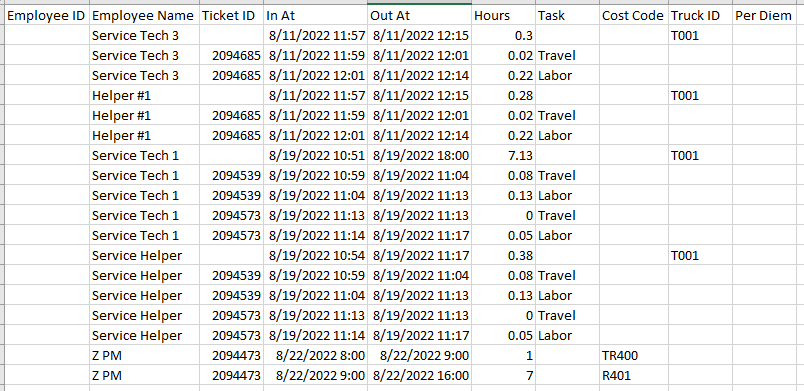
Task: Click the TR400 cost code cell
Action: pos(633,356)
